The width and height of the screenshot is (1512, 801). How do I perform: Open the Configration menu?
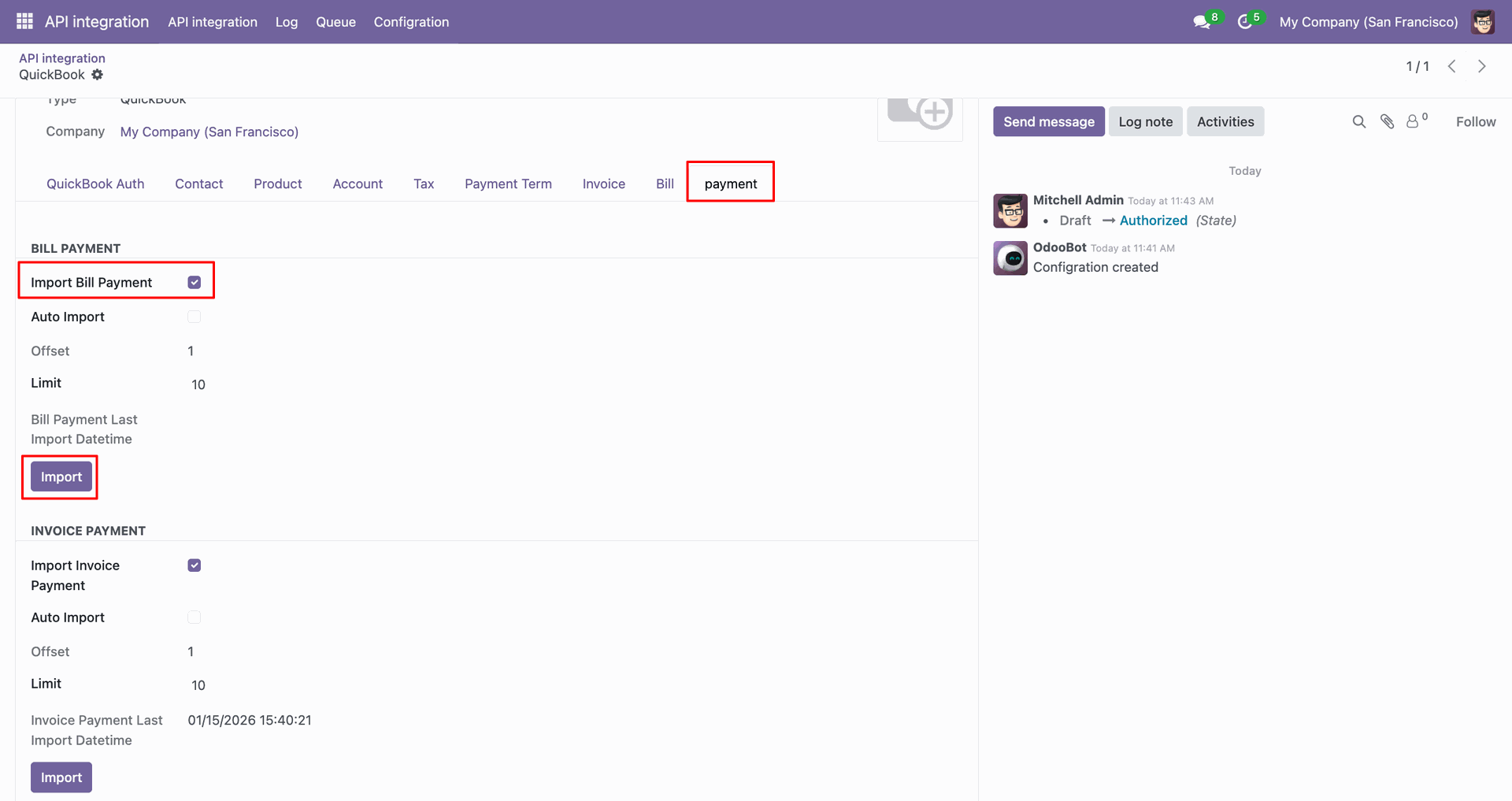(411, 22)
